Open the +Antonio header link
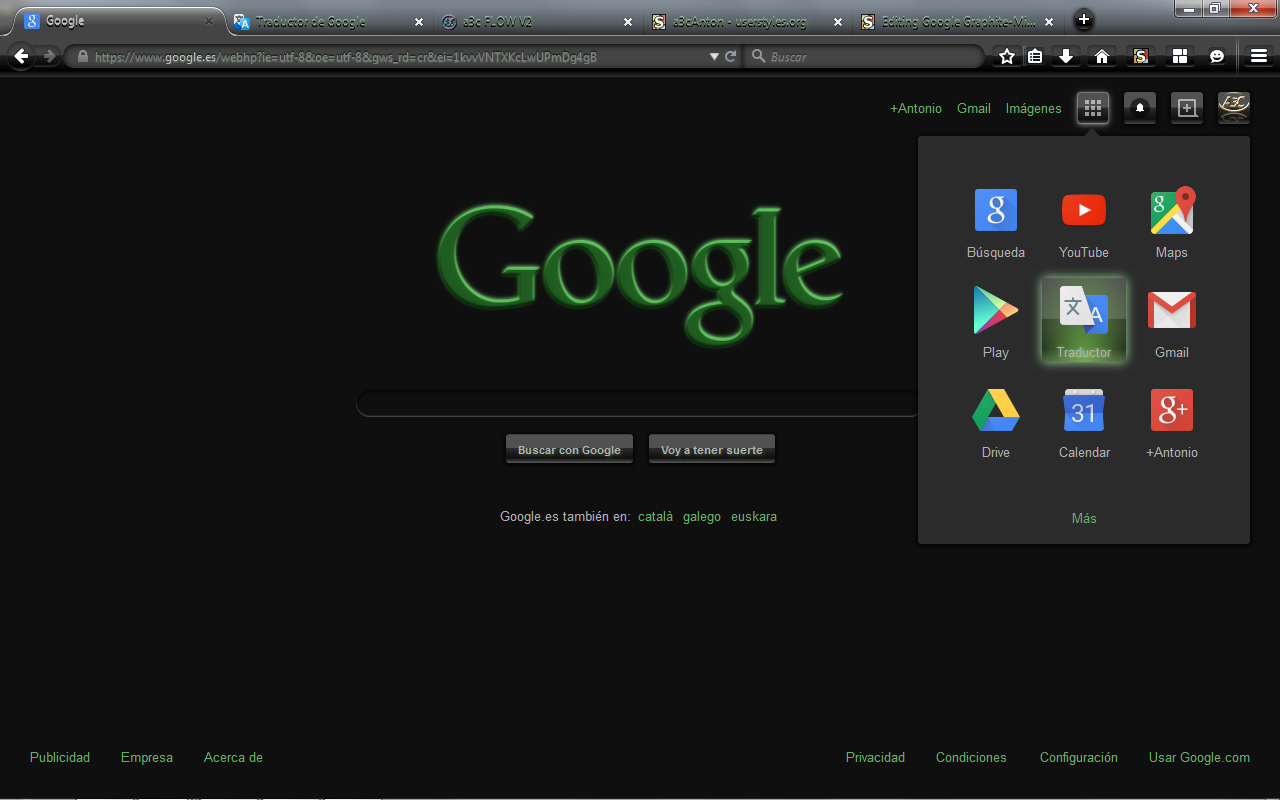 coord(916,109)
